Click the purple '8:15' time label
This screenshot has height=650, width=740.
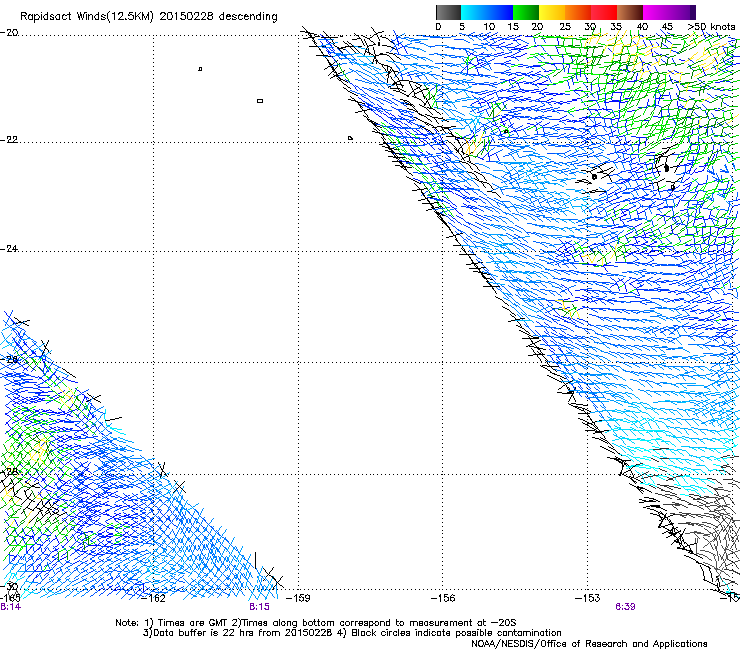pyautogui.click(x=260, y=607)
